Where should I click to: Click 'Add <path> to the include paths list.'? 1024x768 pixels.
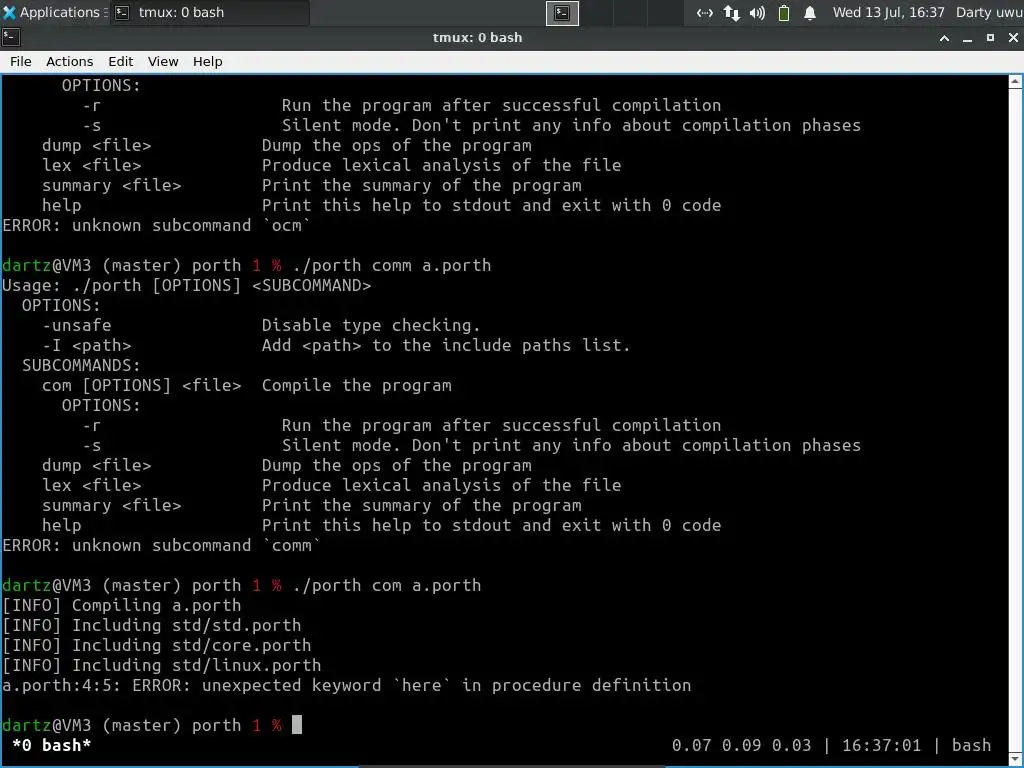coord(446,345)
